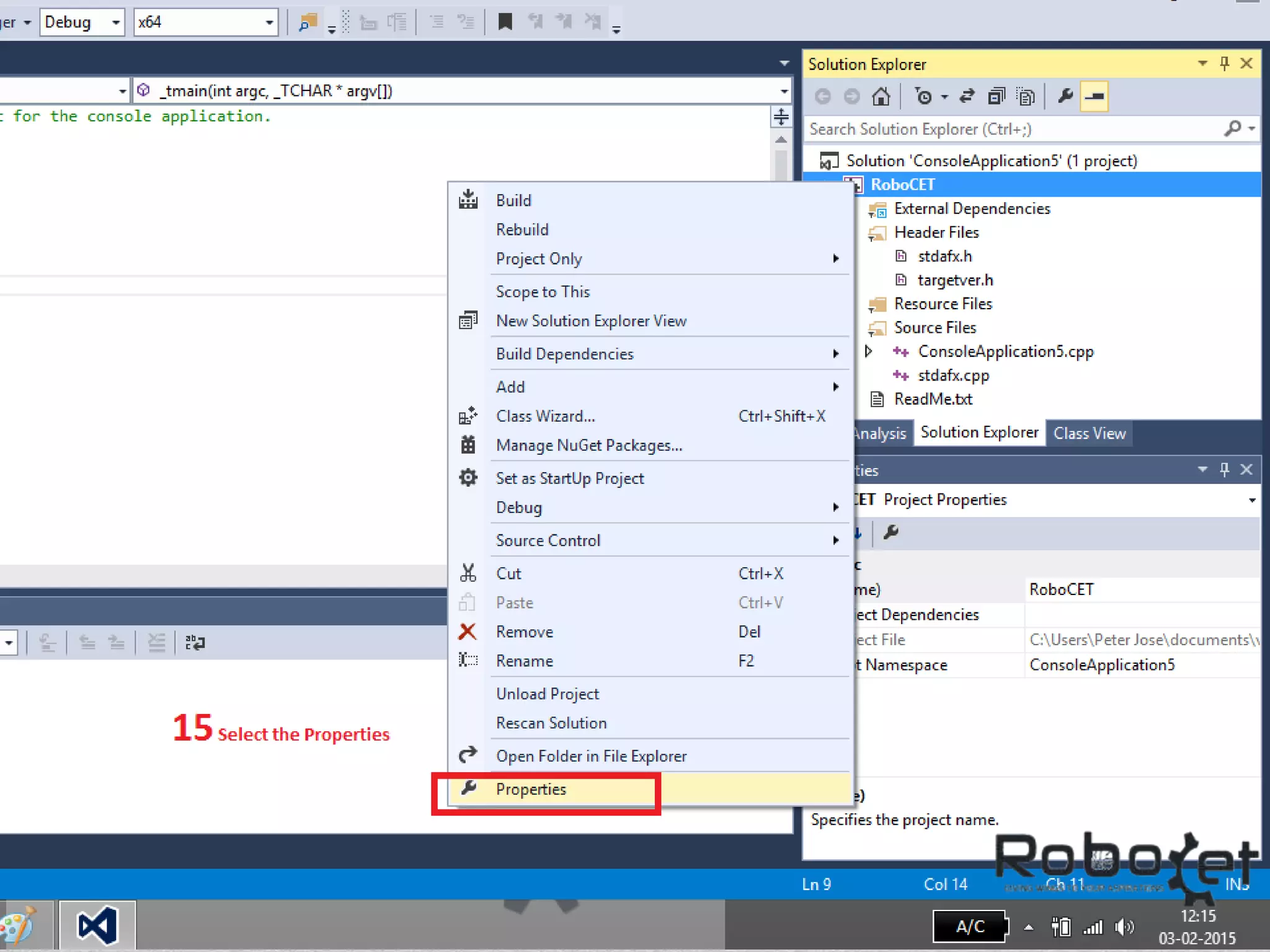This screenshot has width=1270, height=952.
Task: Click the volume speaker icon in system tray
Action: 1124,927
